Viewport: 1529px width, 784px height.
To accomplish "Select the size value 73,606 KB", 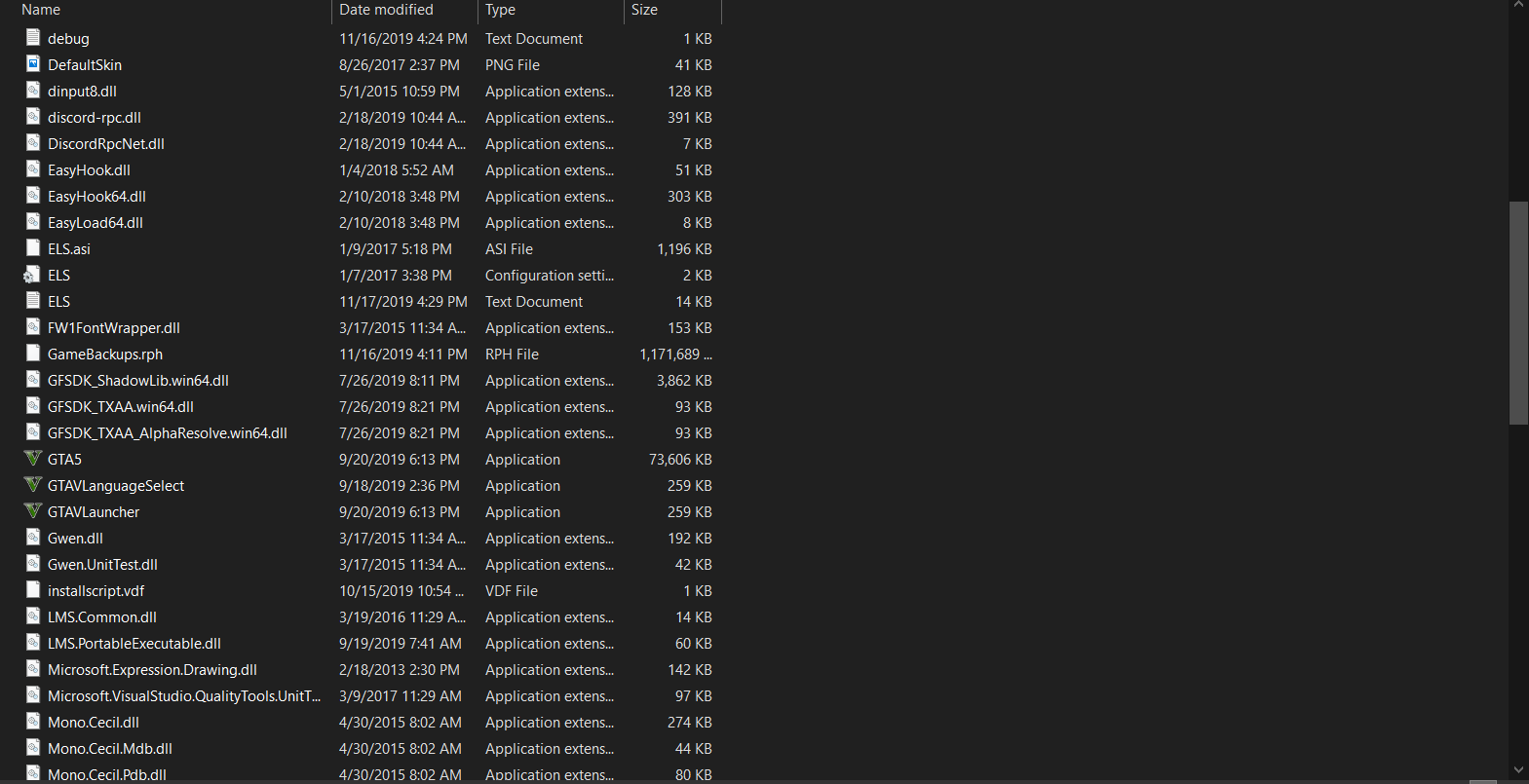I will tap(680, 460).
